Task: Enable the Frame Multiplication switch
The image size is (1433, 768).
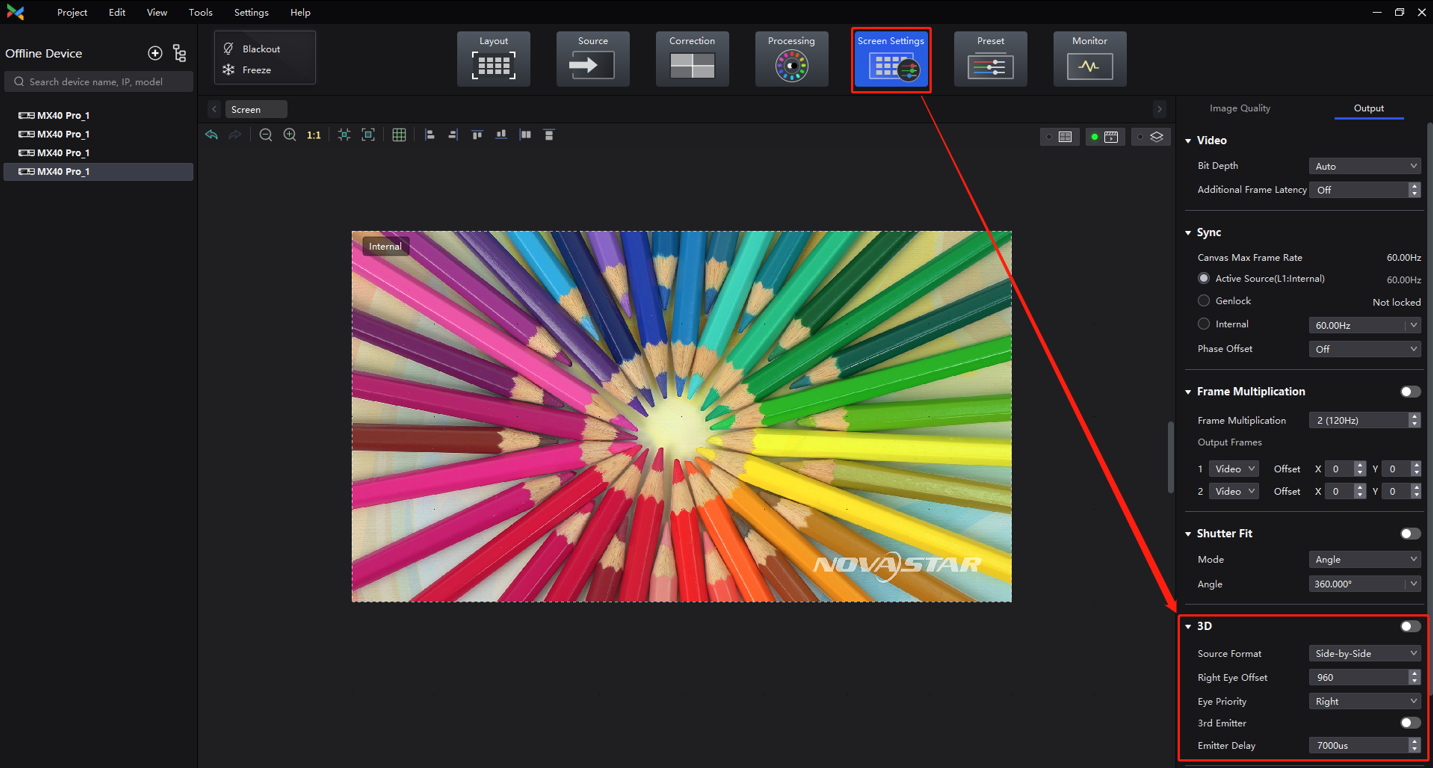Action: (1410, 392)
